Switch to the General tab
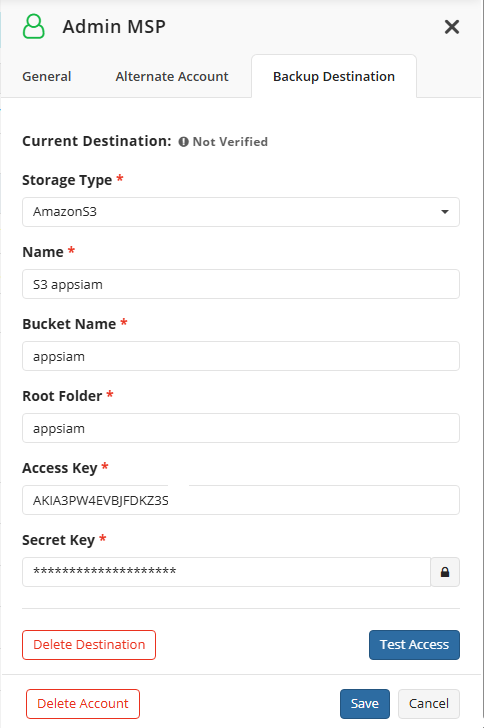Image resolution: width=484 pixels, height=728 pixels. coord(47,77)
